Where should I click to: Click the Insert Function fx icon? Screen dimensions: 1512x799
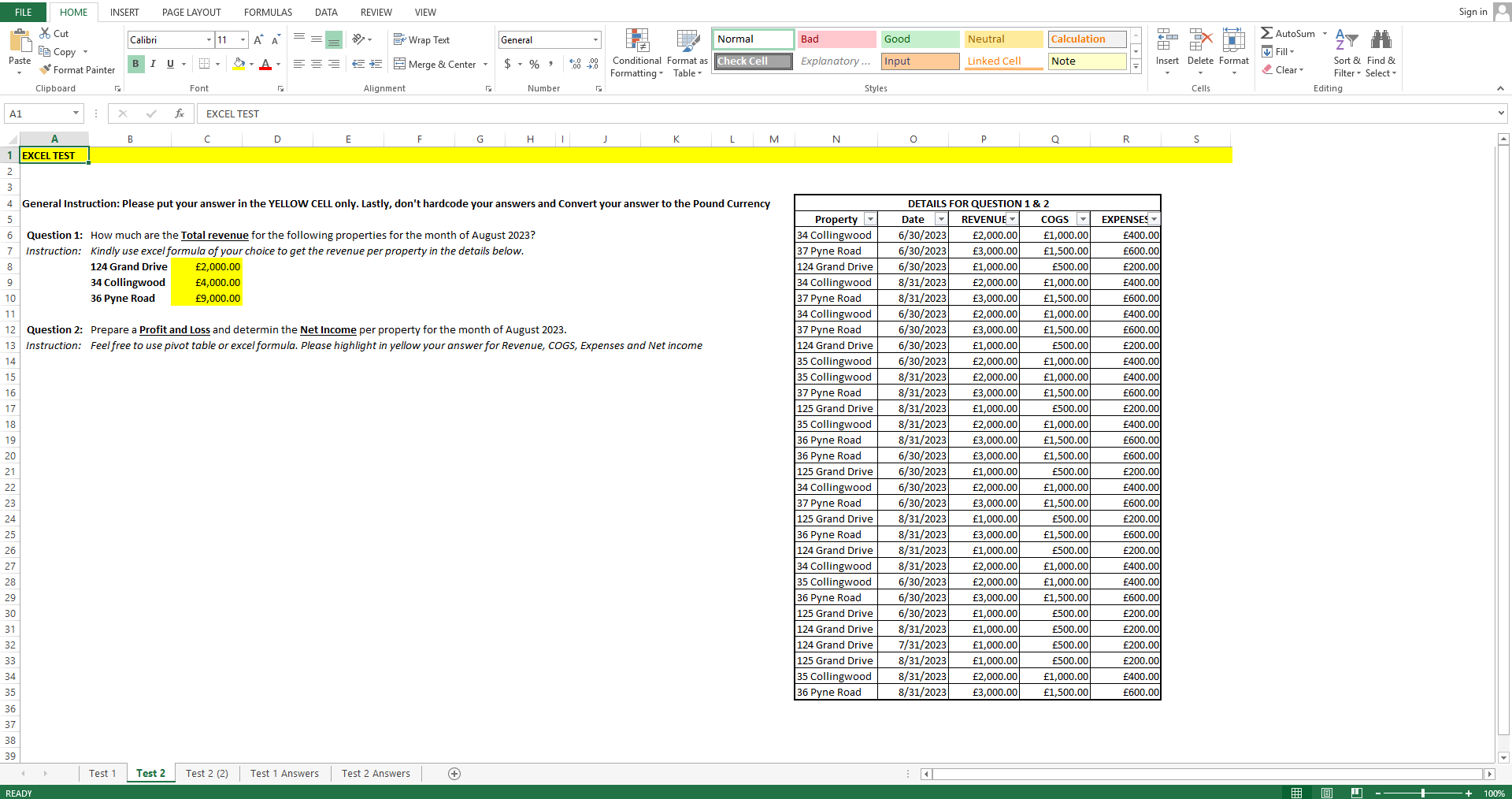point(180,113)
